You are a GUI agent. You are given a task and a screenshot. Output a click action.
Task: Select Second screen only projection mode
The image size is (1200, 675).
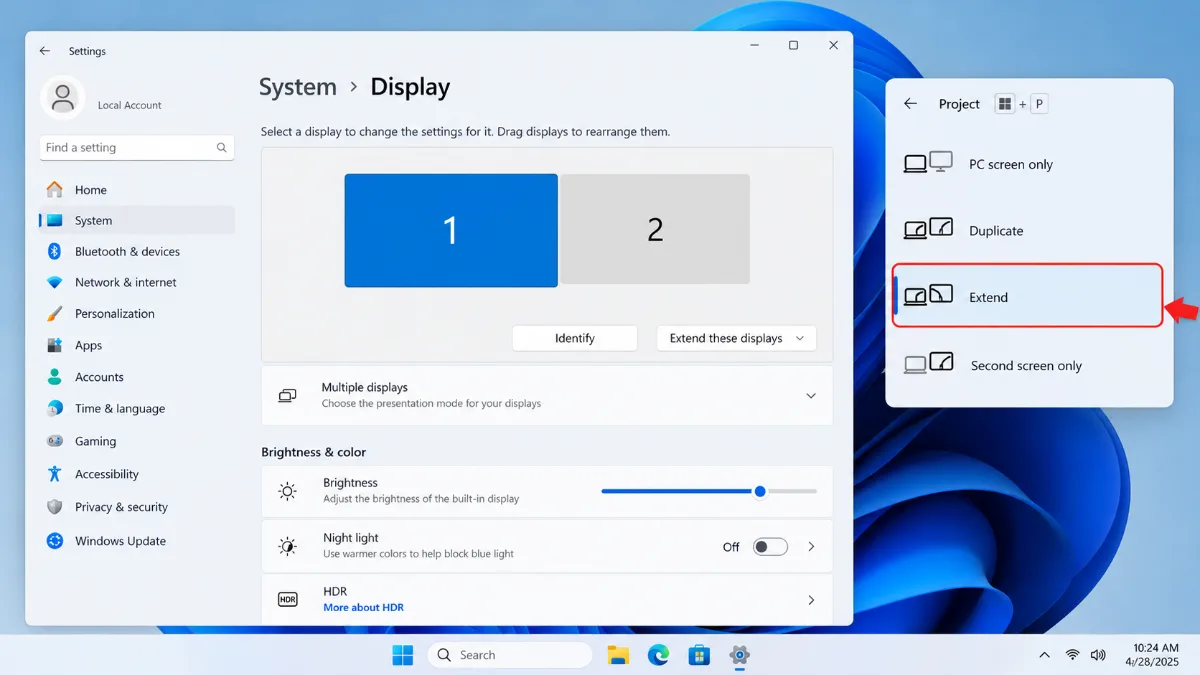(1029, 365)
